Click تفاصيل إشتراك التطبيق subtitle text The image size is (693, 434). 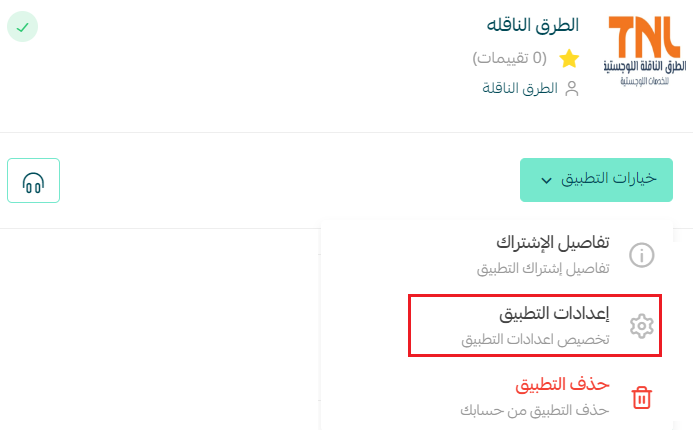pyautogui.click(x=543, y=269)
